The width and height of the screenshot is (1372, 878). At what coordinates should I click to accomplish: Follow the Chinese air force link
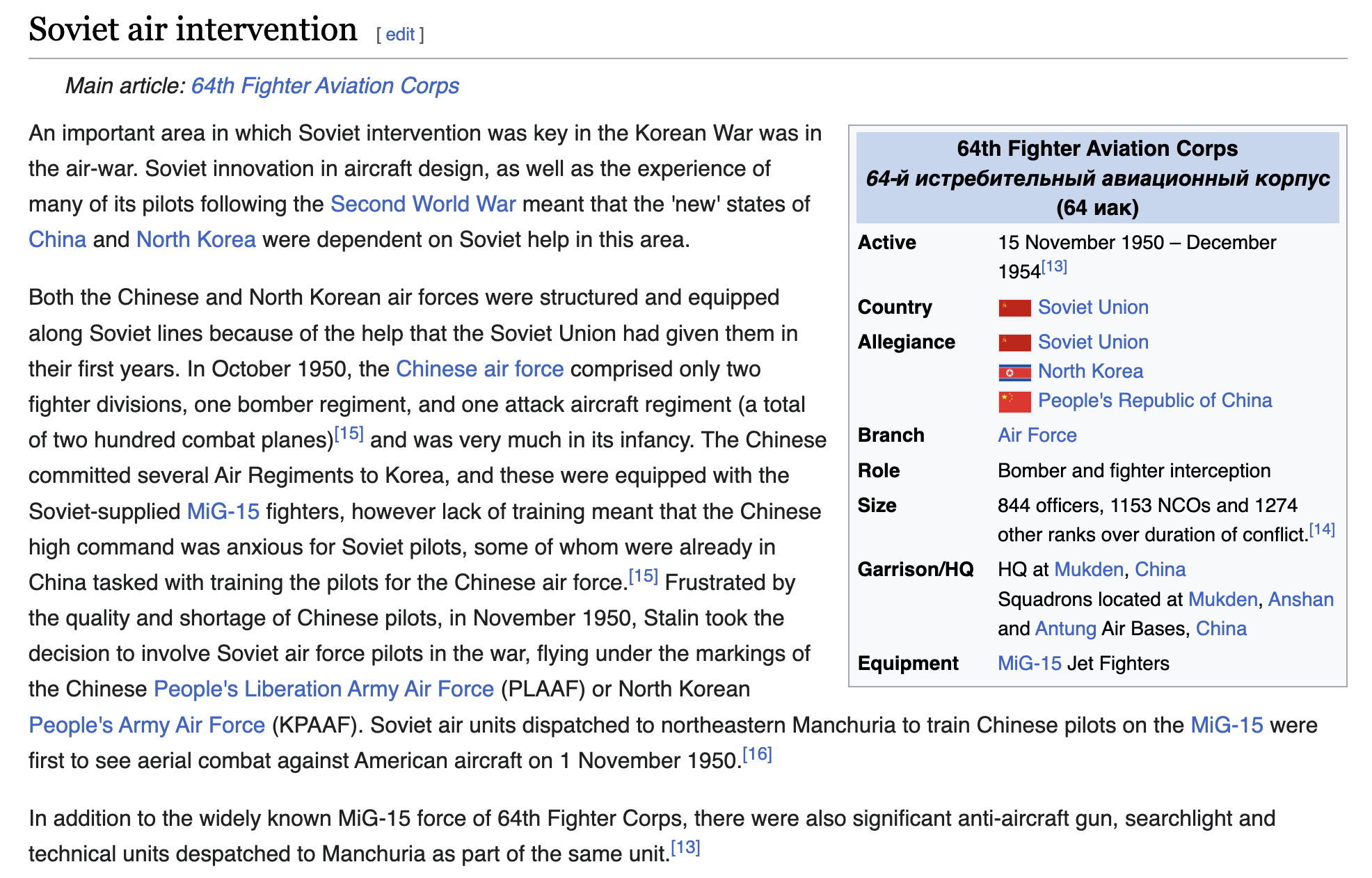(479, 369)
